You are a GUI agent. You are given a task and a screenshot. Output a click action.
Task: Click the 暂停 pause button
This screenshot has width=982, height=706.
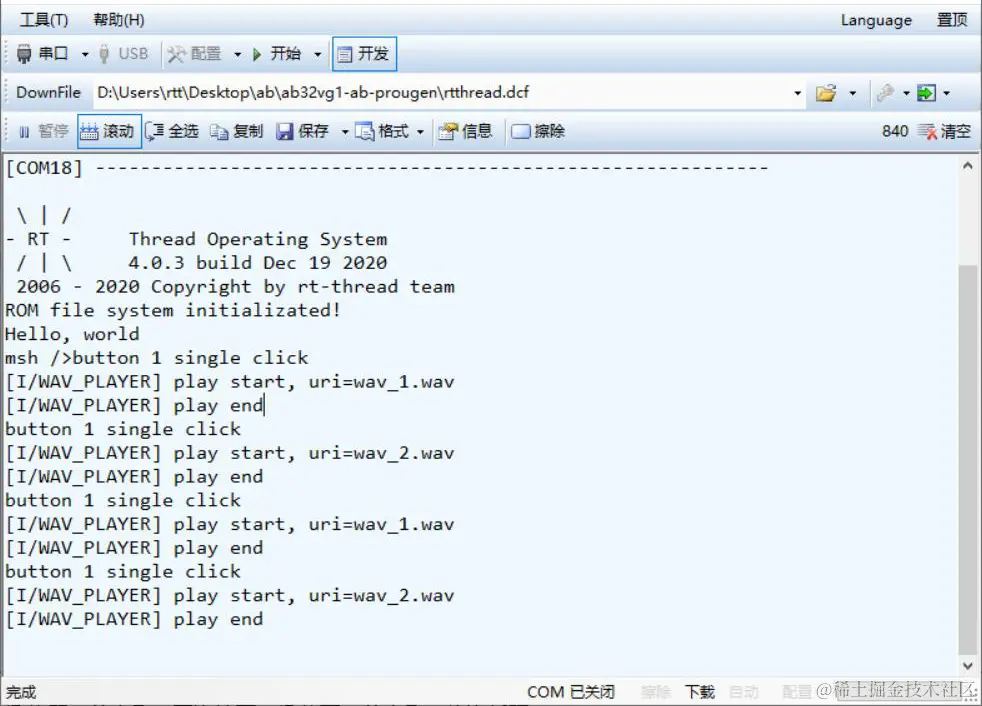(x=44, y=131)
